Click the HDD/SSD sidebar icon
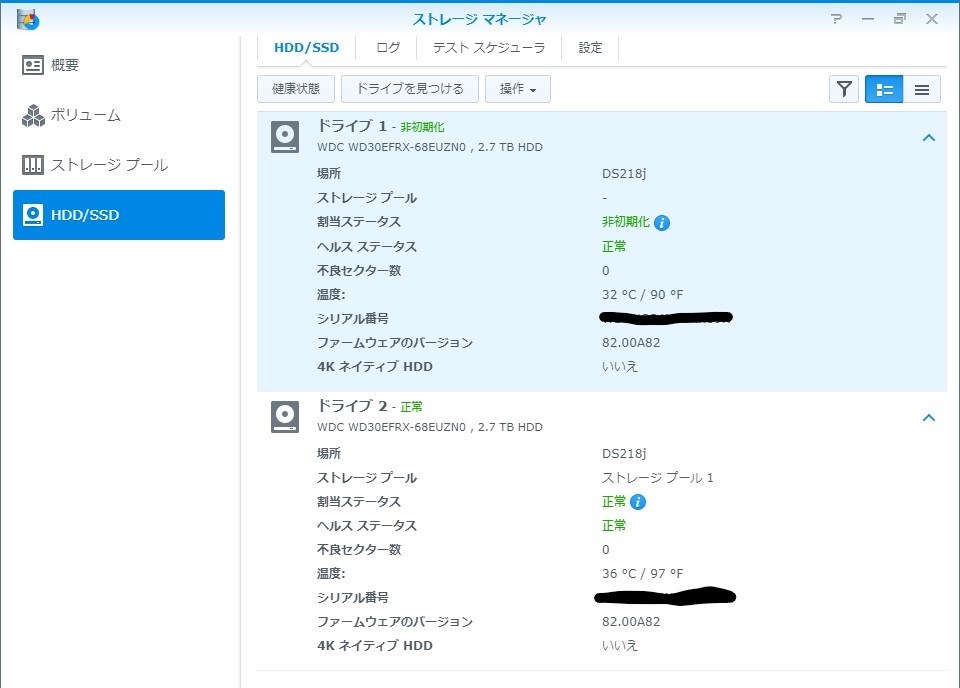The width and height of the screenshot is (960, 688). pos(35,215)
